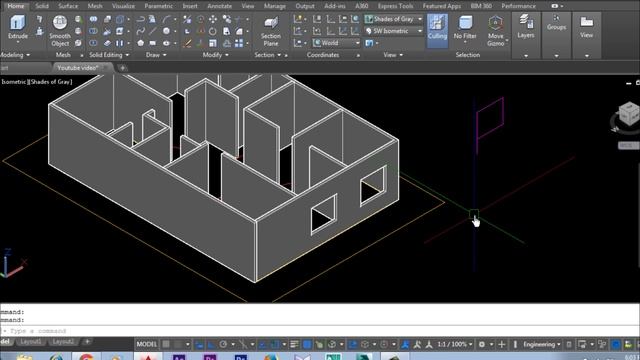Click the Workspace Switching gear icon
Viewport: 640px width, 360px height.
[482, 344]
